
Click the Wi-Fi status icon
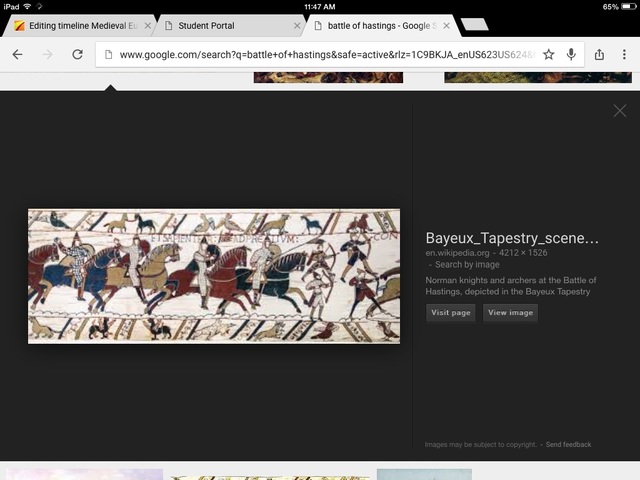tap(27, 7)
